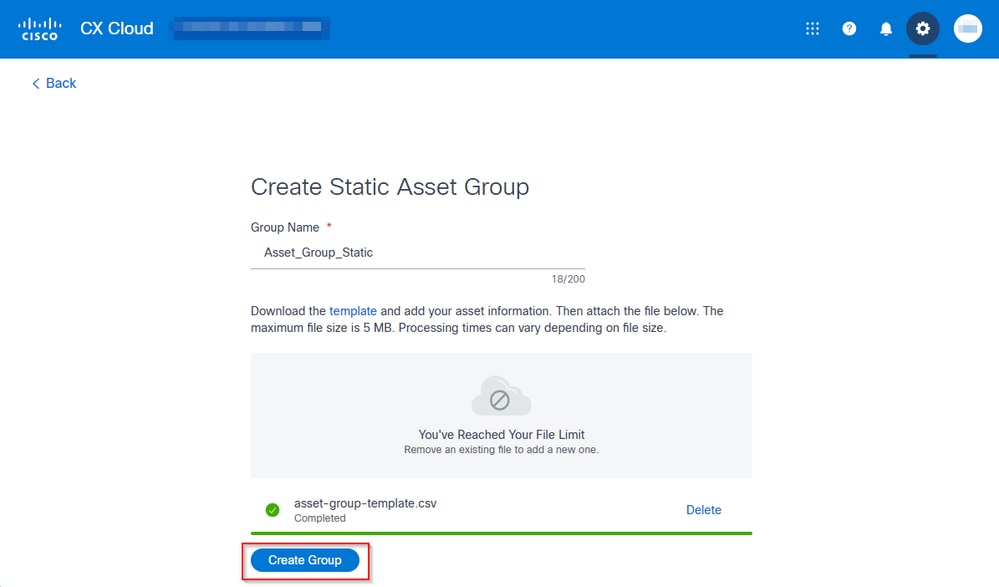
Task: Click the Remove an existing file hint text
Action: 501,450
